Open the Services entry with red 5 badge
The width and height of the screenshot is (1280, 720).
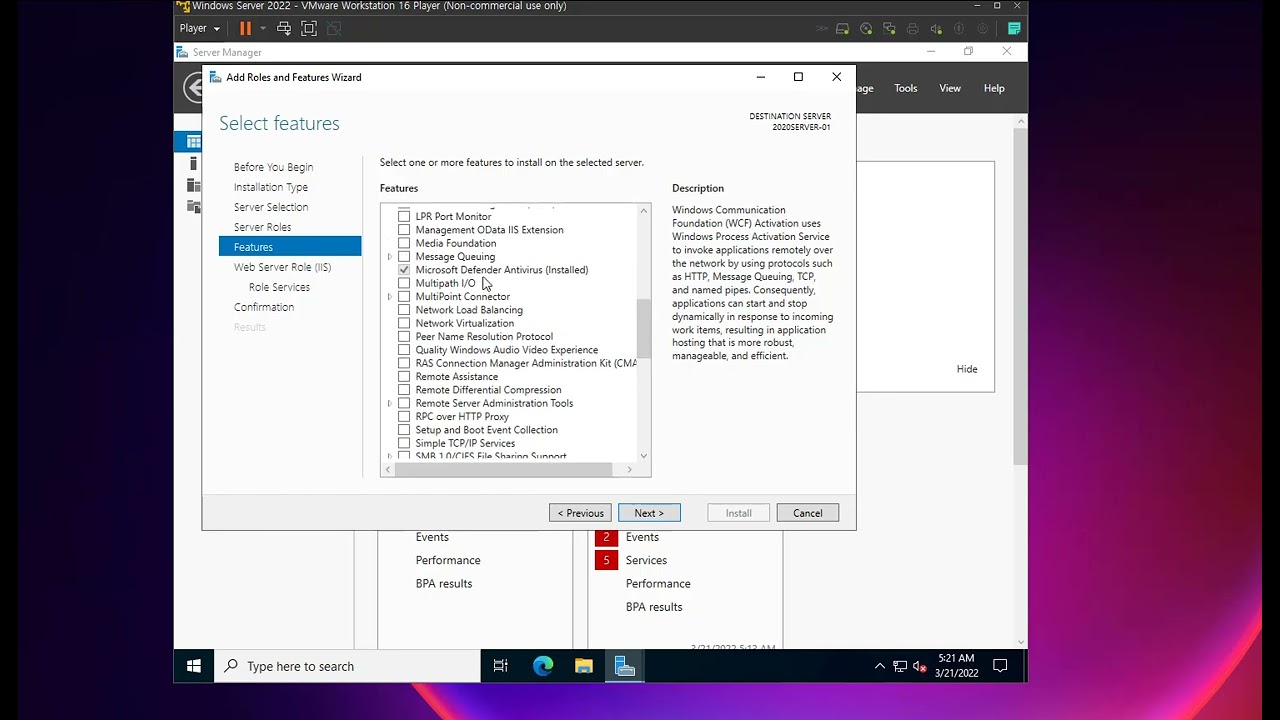pyautogui.click(x=646, y=560)
